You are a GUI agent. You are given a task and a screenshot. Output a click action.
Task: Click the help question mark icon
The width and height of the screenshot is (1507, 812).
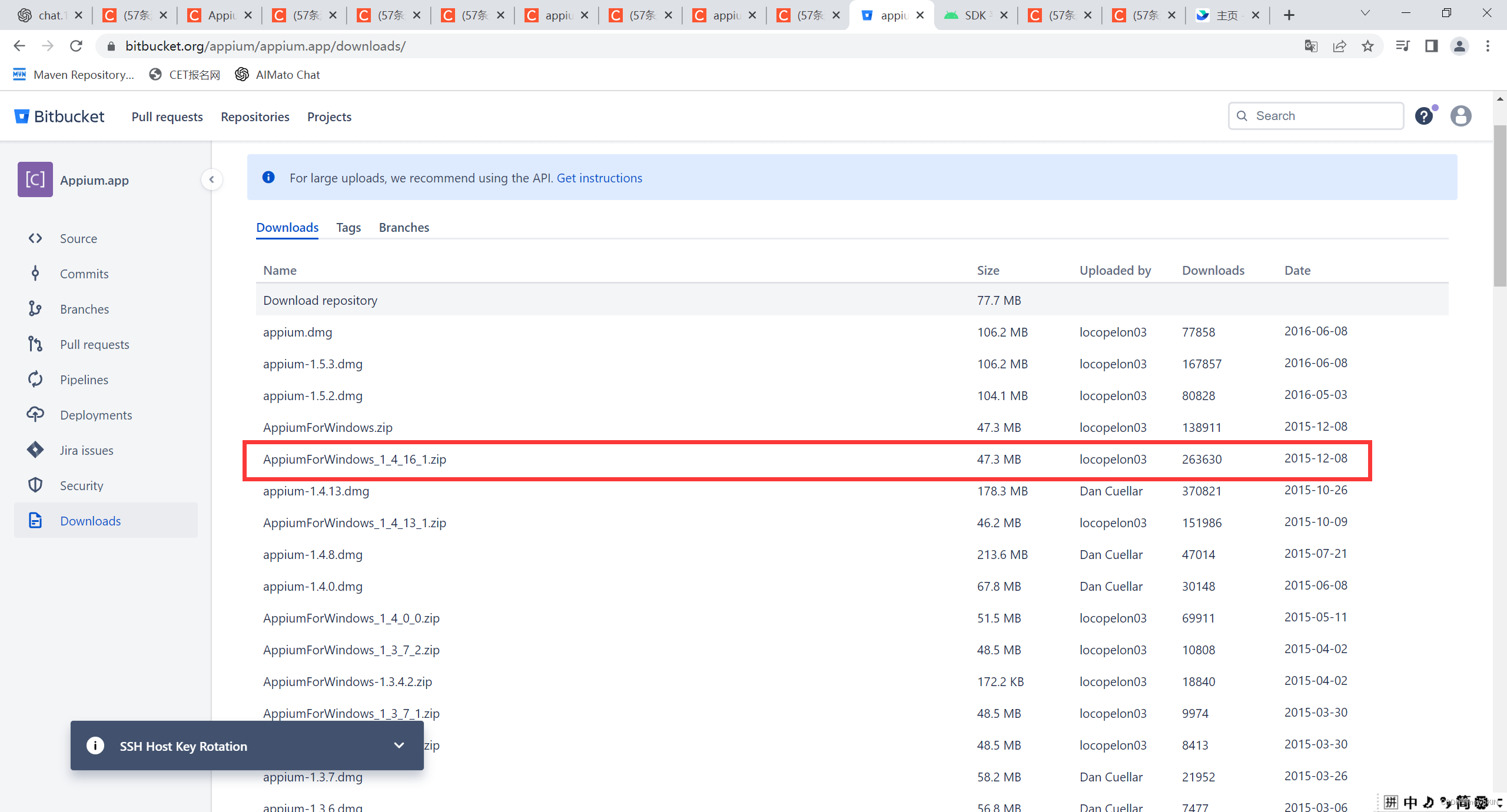click(x=1423, y=116)
